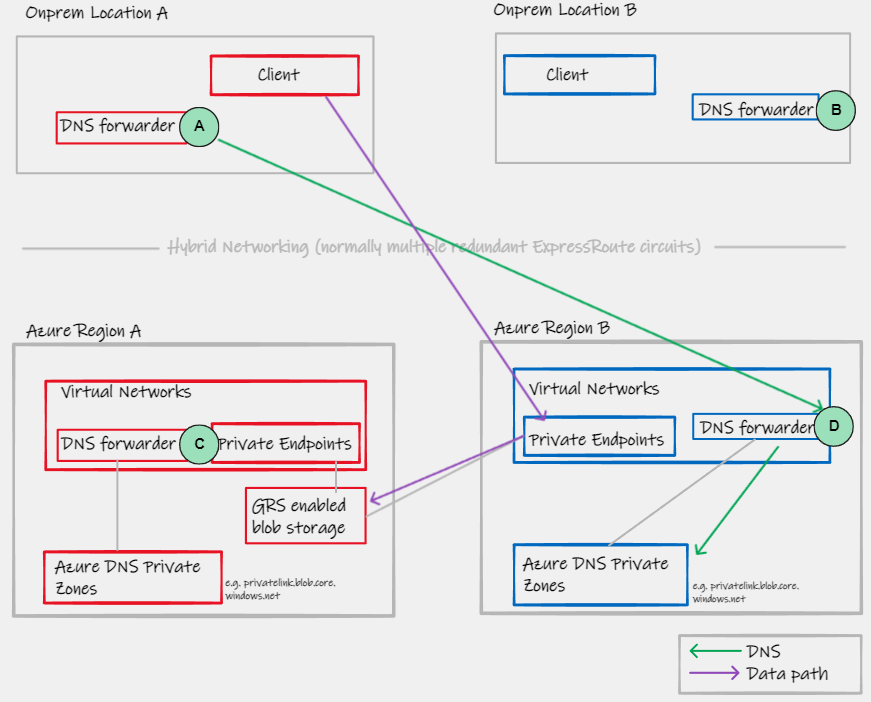Screen dimensions: 871x702
Task: Click the Virtual Networks label in Azure Region B
Action: 594,388
